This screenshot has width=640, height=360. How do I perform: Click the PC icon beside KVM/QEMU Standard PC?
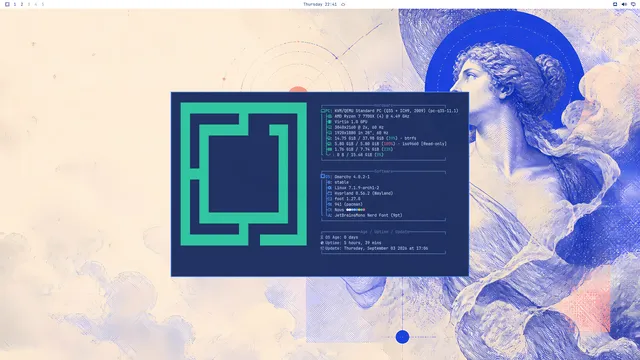click(323, 111)
